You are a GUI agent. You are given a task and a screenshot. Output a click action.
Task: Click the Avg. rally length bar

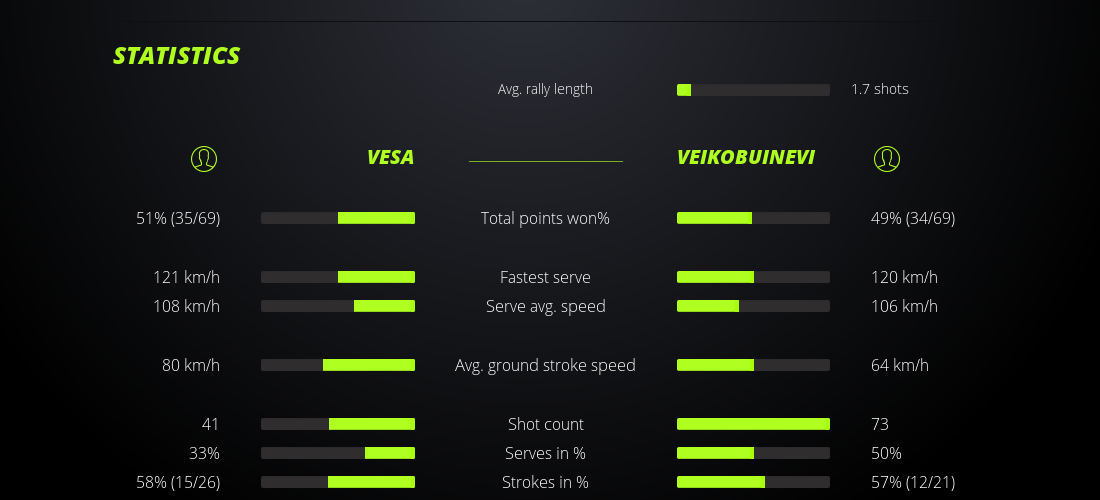[753, 90]
